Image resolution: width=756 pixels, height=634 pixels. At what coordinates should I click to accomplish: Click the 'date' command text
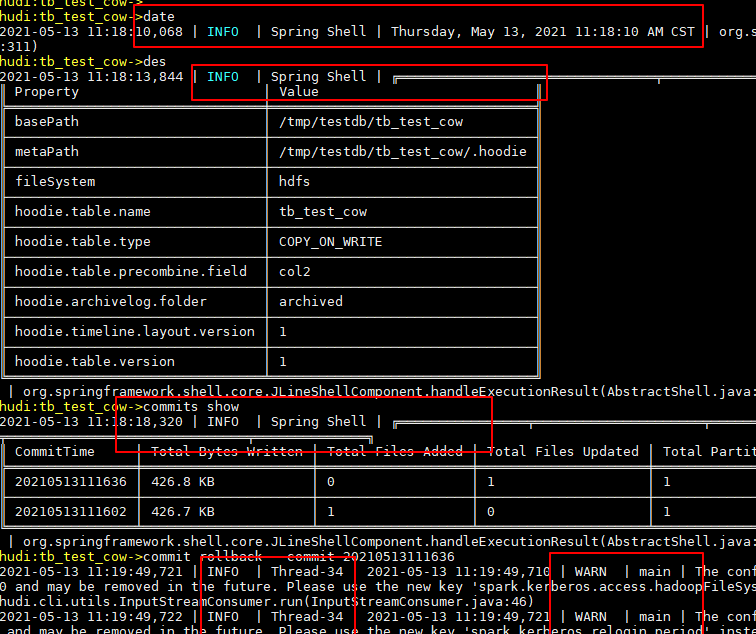coord(159,17)
